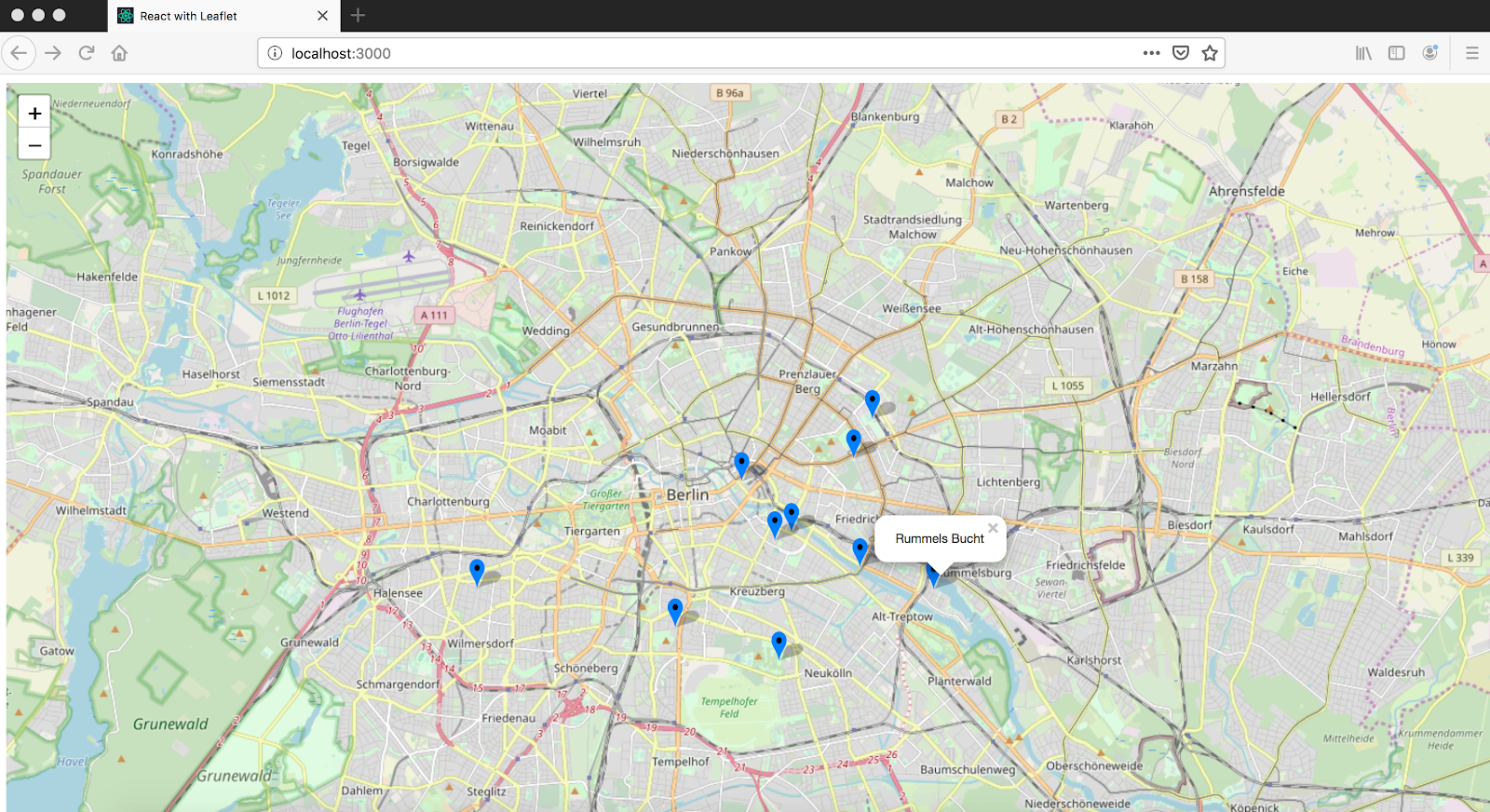Reload the current page

(87, 53)
